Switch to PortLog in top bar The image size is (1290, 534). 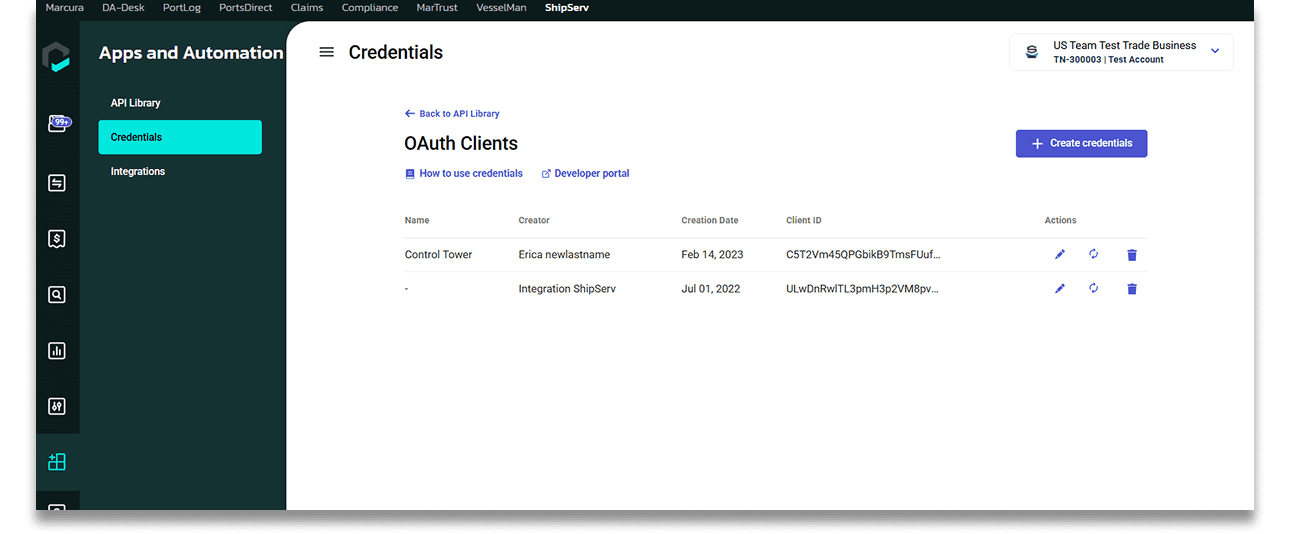click(x=182, y=8)
